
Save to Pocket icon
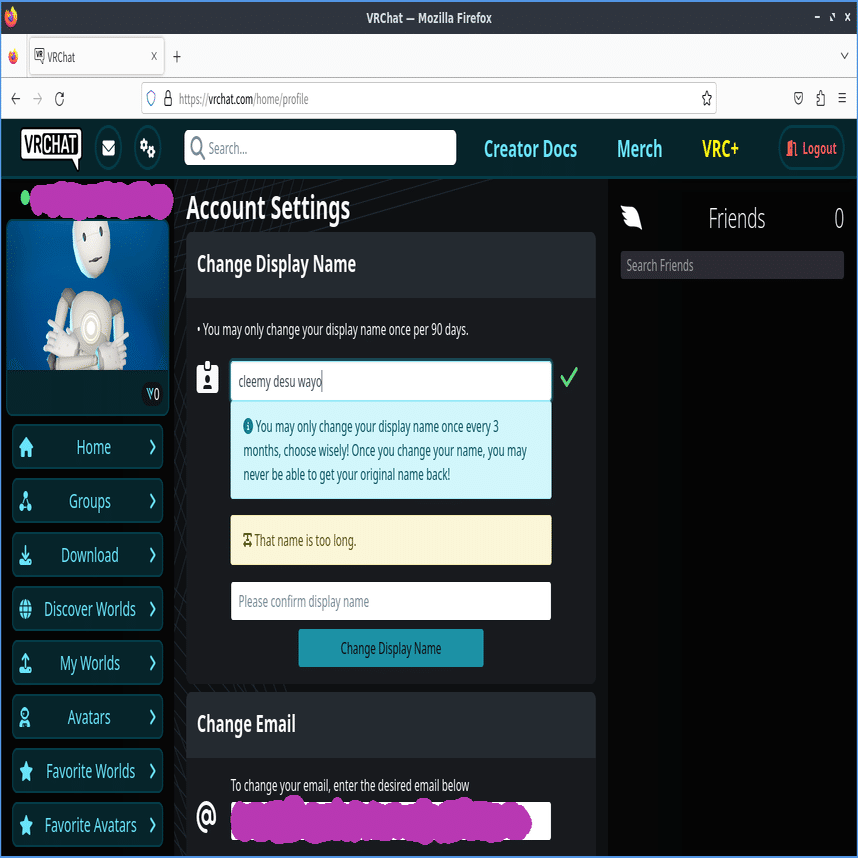click(x=798, y=98)
